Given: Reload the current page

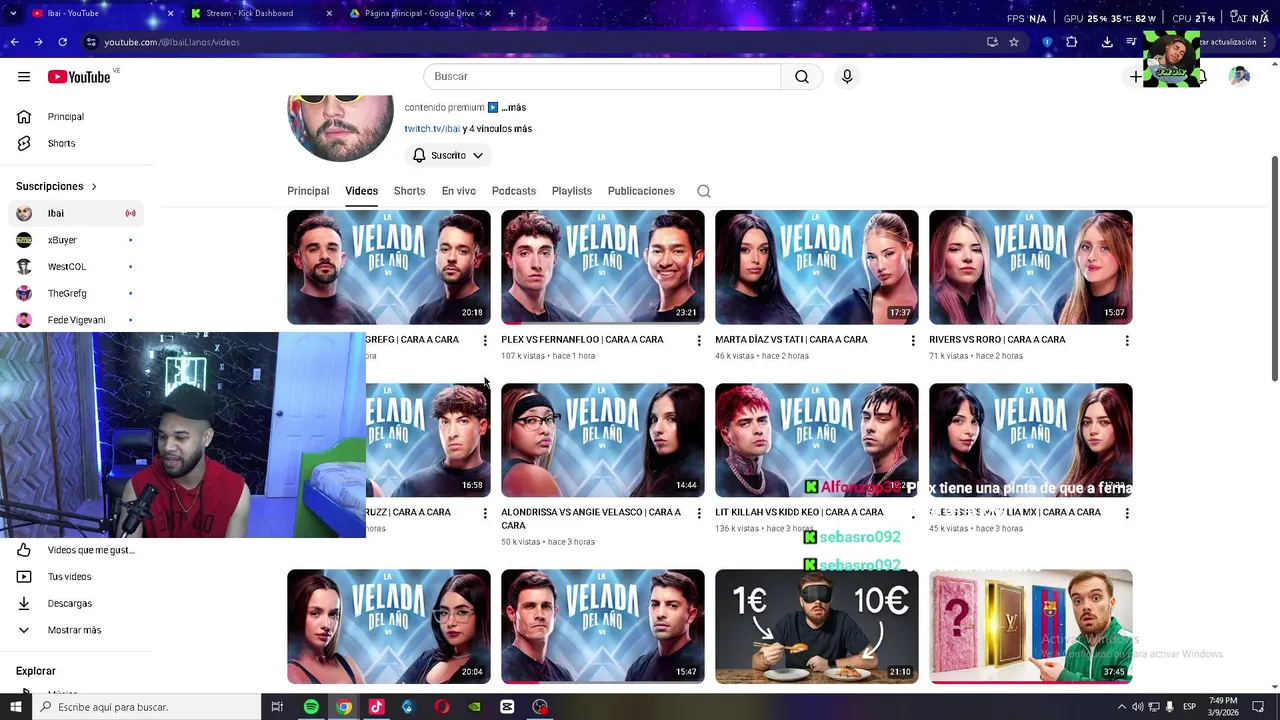Looking at the screenshot, I should [x=62, y=42].
